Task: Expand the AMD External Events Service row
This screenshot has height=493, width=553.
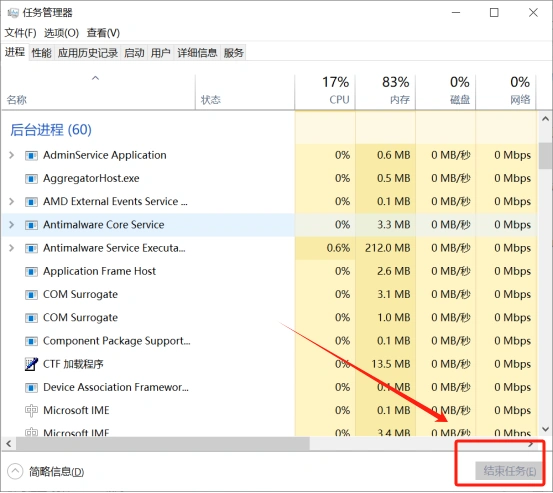Action: 11,202
